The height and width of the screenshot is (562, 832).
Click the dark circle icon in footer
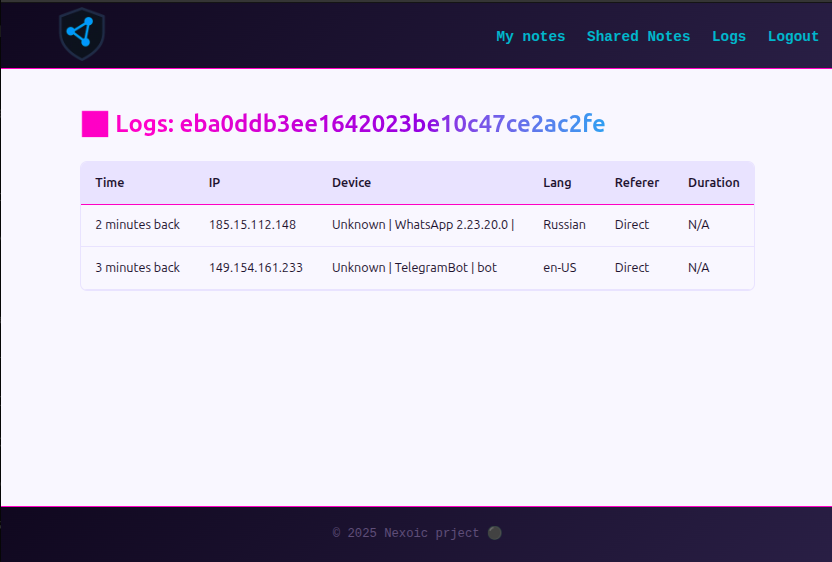point(494,533)
